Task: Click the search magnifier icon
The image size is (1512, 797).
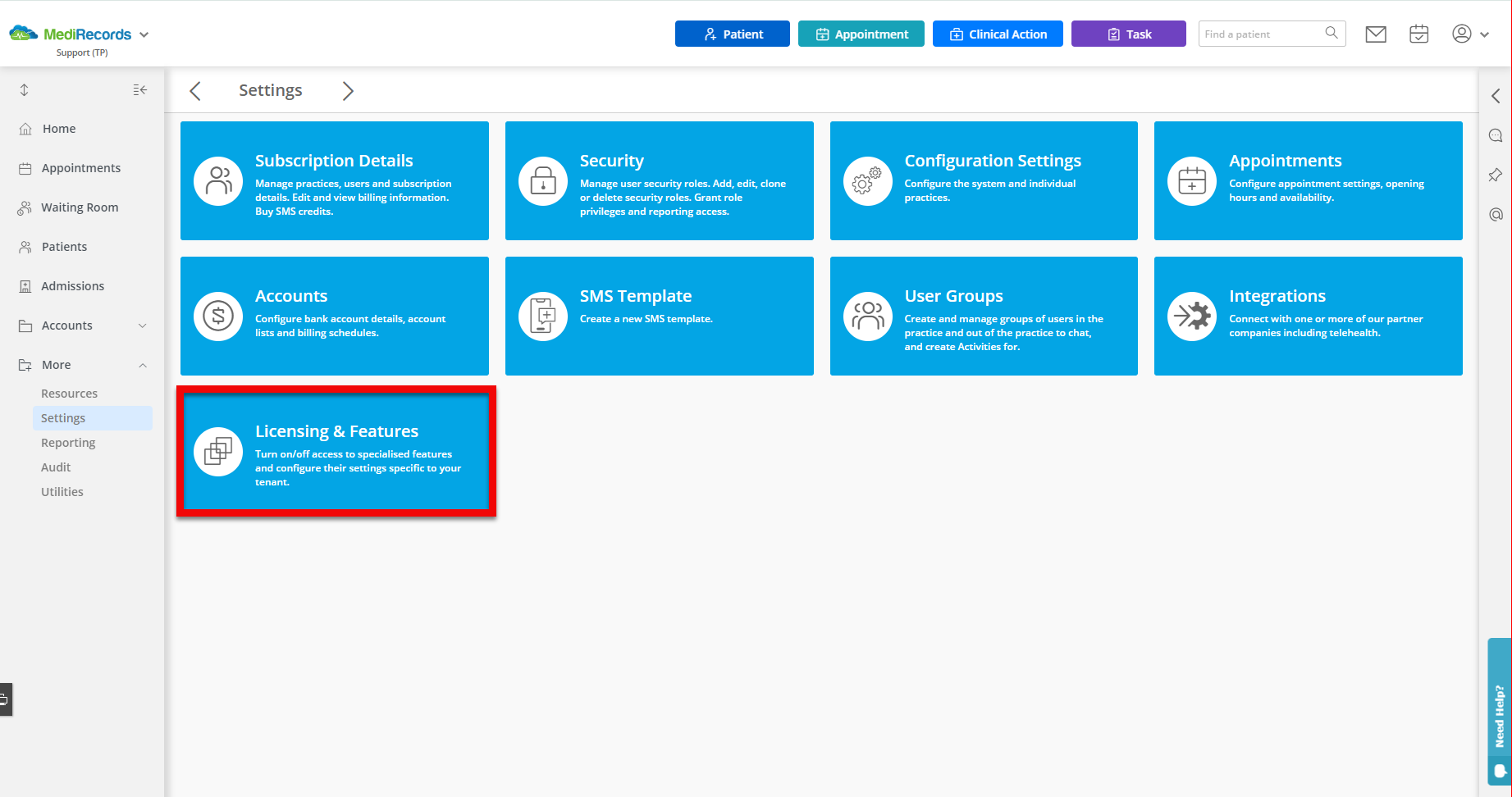Action: coord(1331,34)
